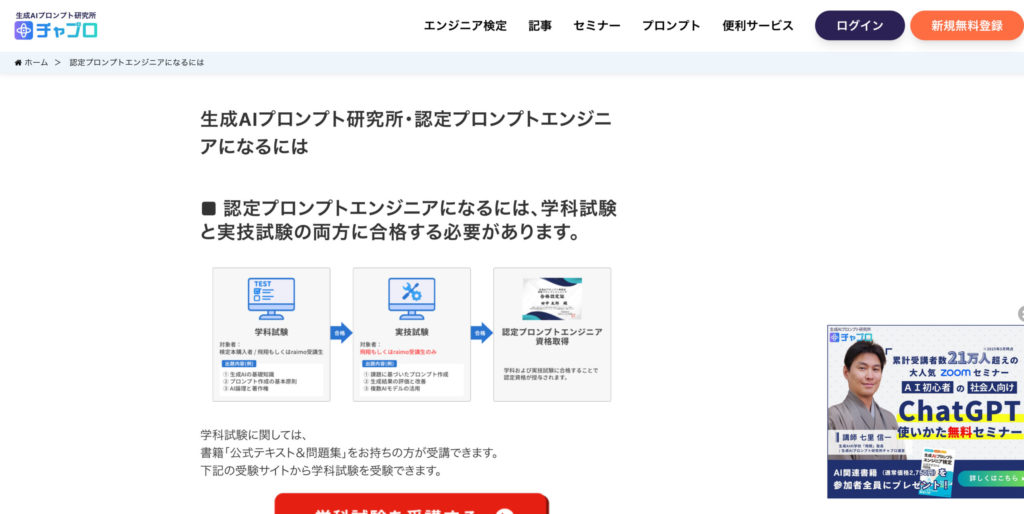Open the 便利サービス menu item

tap(758, 25)
